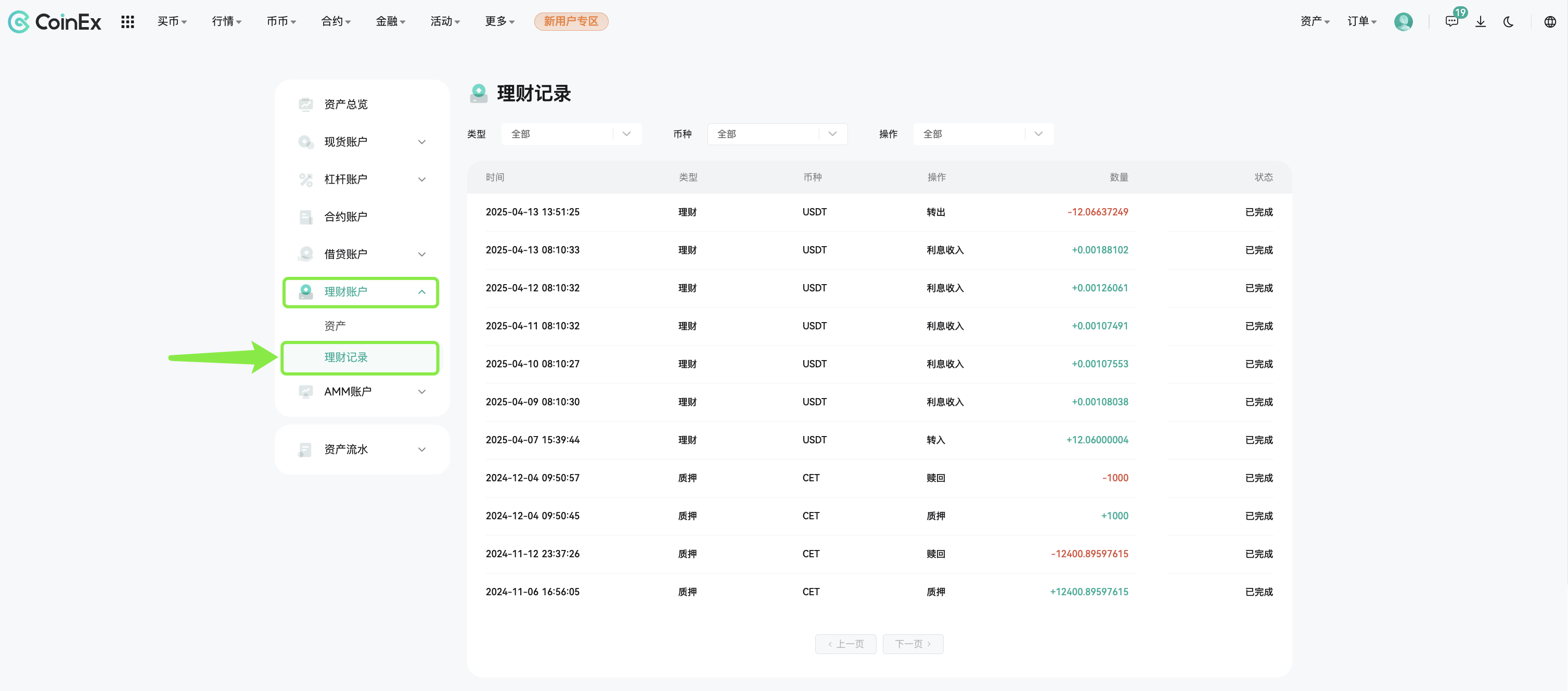1568x691 pixels.
Task: Click the 状态 column header
Action: [1264, 177]
